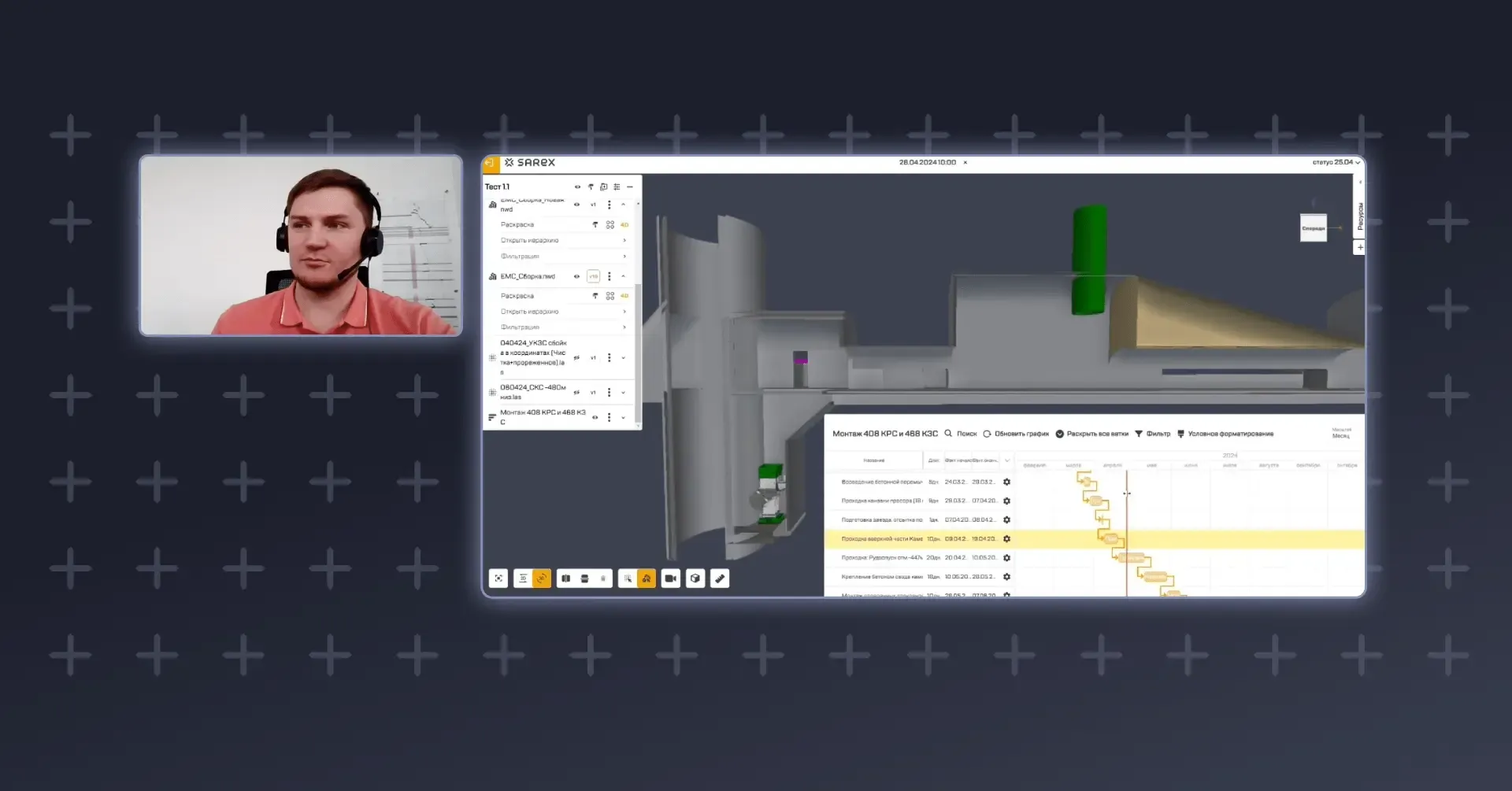Collapse the EMC_Сборка_Новая.nwd section

(x=623, y=205)
